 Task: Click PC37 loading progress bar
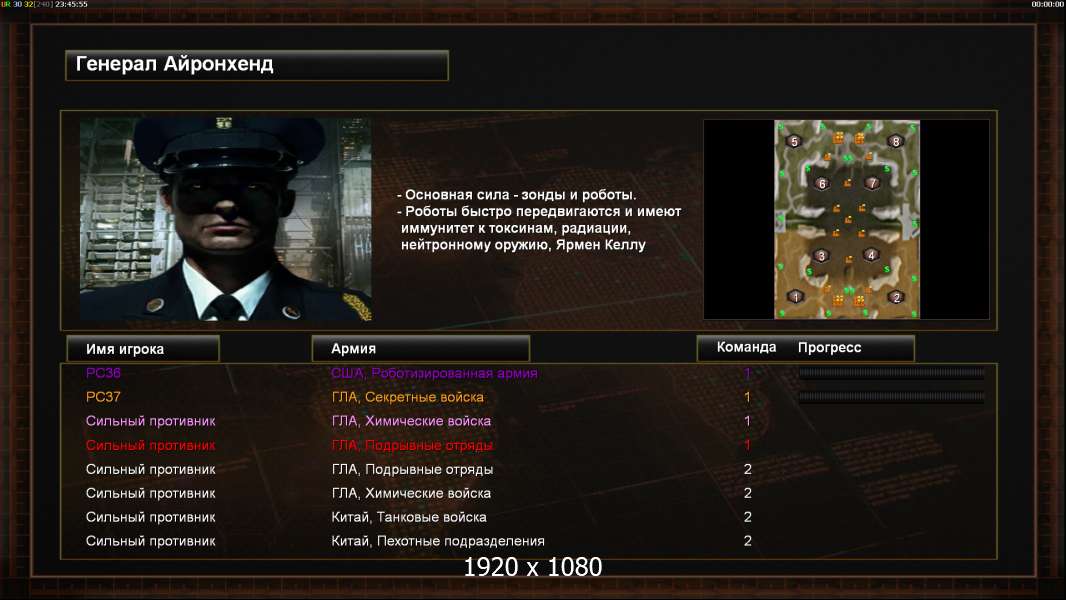[891, 398]
